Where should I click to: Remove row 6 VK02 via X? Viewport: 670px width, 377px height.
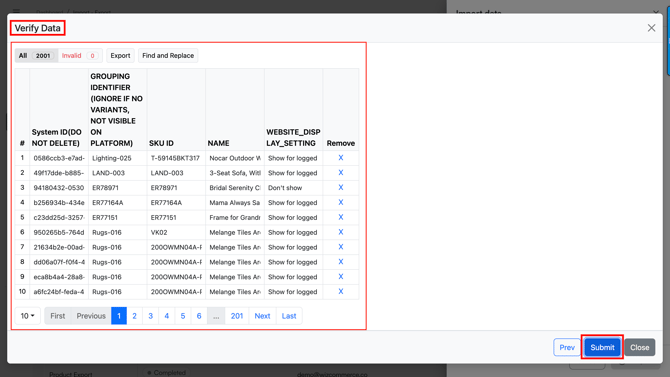point(341,232)
